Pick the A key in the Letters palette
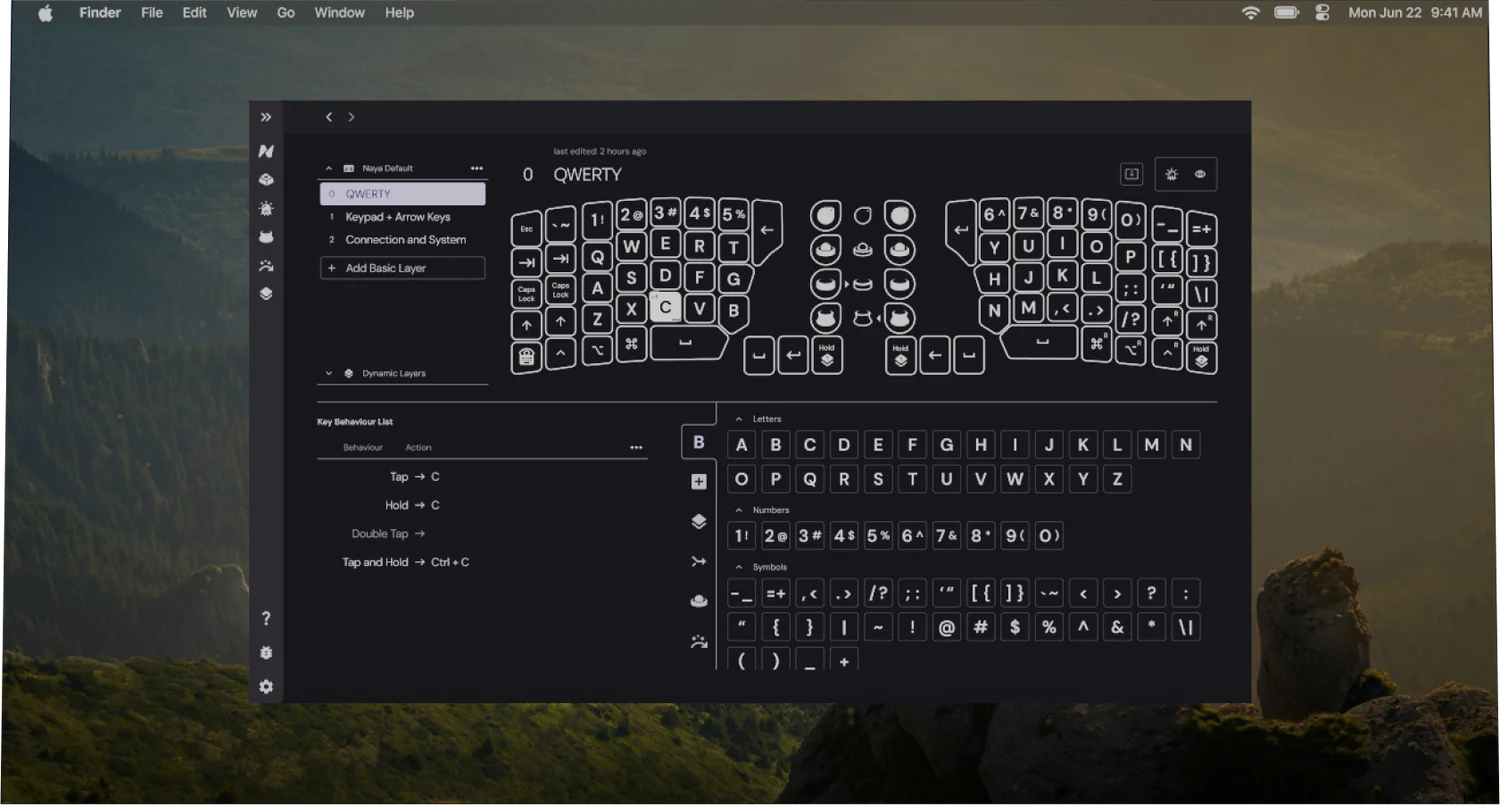Screen dimensions: 1500x805 (741, 445)
